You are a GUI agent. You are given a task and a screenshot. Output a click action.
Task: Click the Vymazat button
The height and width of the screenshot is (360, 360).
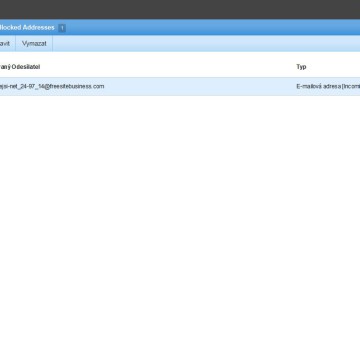[x=34, y=44]
